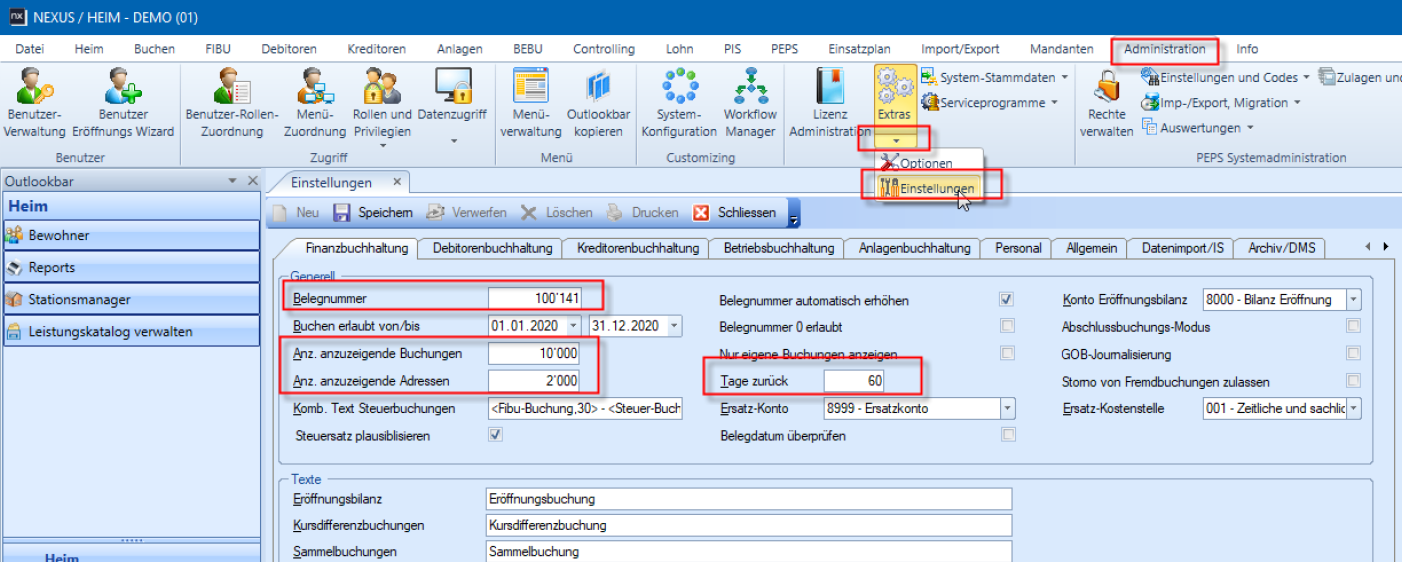
Task: Expand the Konto Eröffnungsbilanz dropdown
Action: point(1353,299)
